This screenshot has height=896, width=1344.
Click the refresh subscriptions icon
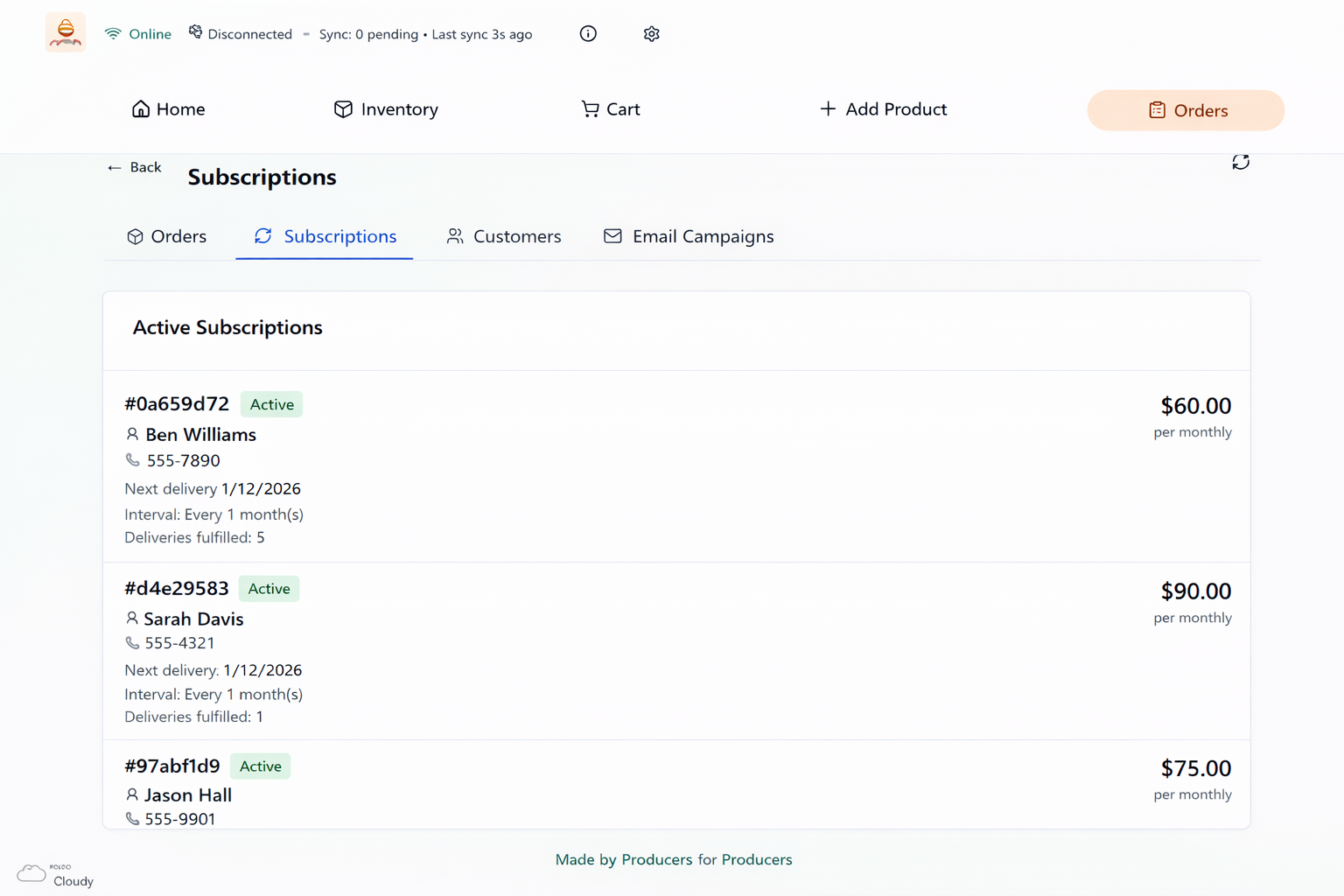tap(1240, 163)
